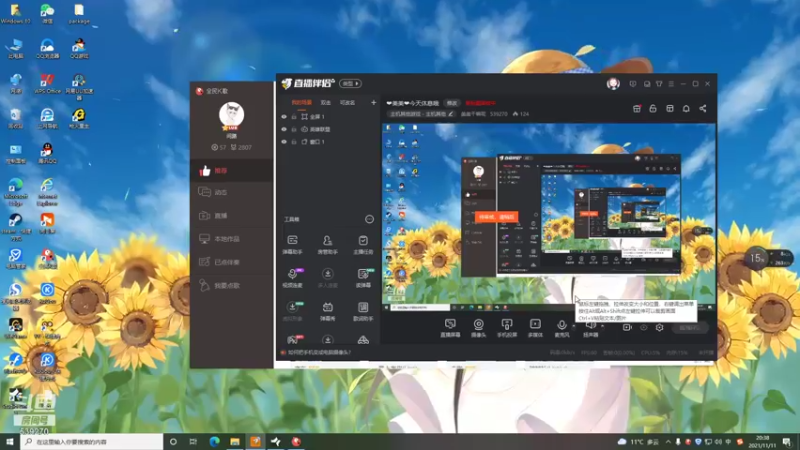Open PK tool icon in toolbox
The height and width of the screenshot is (450, 800).
coord(293,340)
